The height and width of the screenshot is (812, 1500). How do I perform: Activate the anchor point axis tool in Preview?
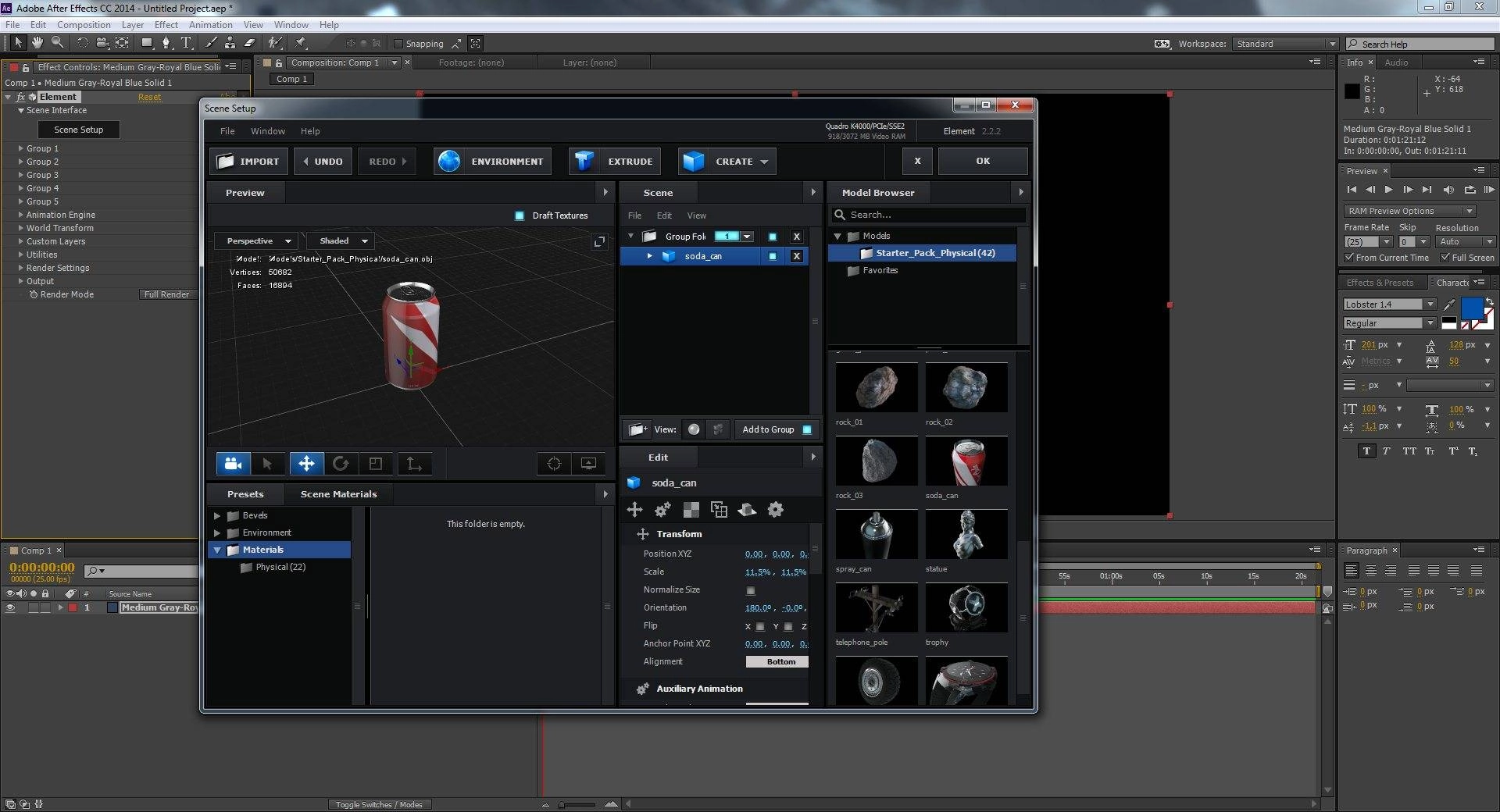point(414,464)
